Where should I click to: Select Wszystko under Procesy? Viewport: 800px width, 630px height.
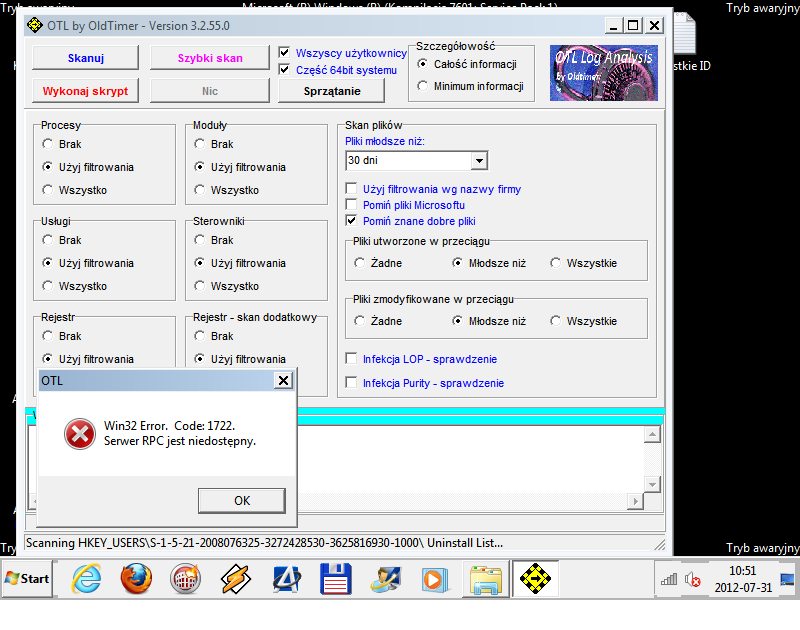click(47, 190)
